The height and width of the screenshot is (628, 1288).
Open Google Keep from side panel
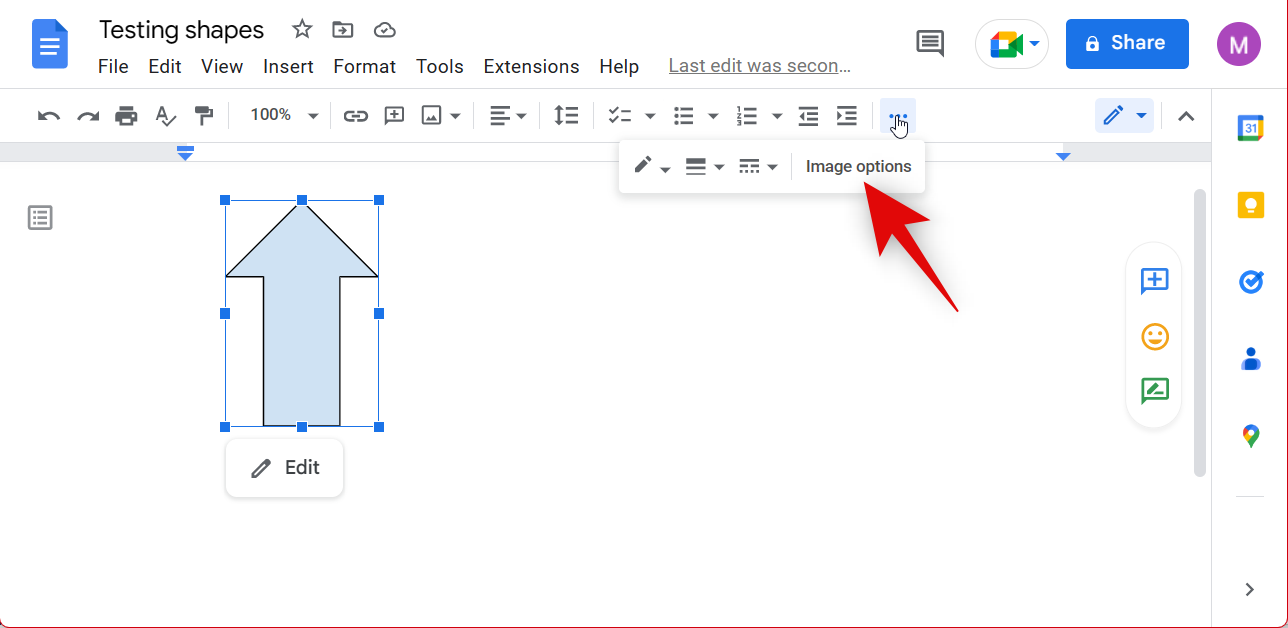(x=1250, y=205)
